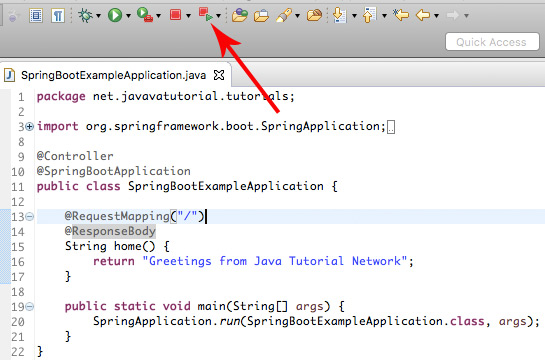The image size is (545, 360).
Task: Click the @ResponseBody annotation
Action: pos(110,231)
